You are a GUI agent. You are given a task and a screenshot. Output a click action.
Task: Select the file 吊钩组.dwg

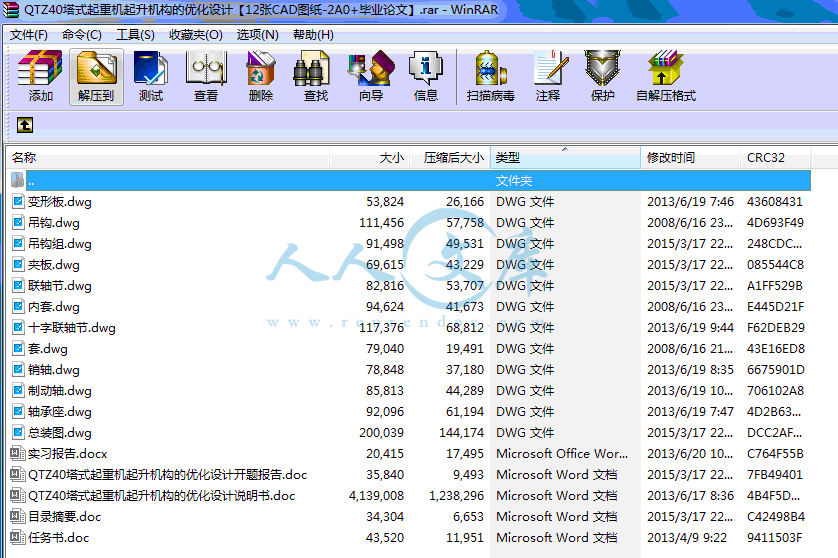pos(60,244)
